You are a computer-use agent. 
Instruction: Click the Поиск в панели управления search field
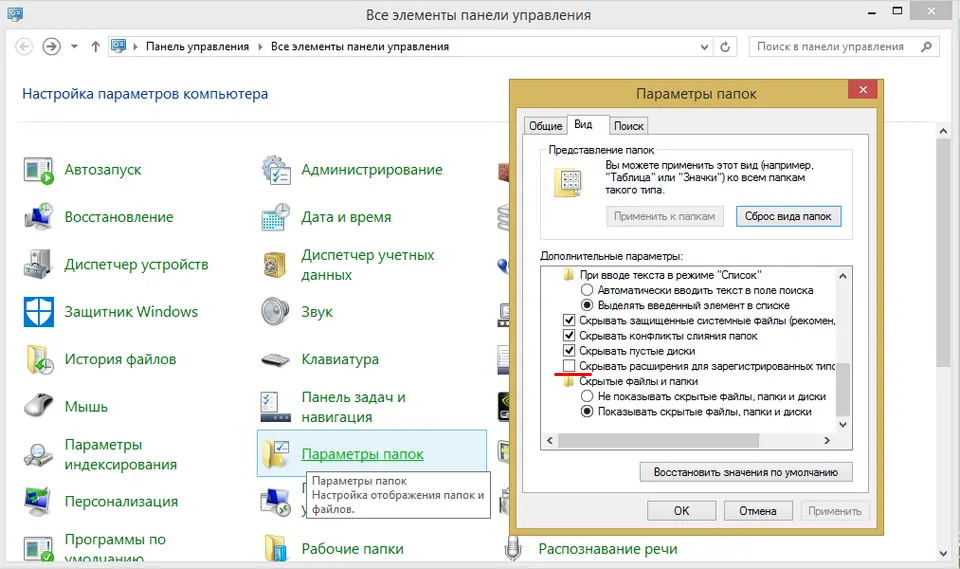[x=844, y=47]
